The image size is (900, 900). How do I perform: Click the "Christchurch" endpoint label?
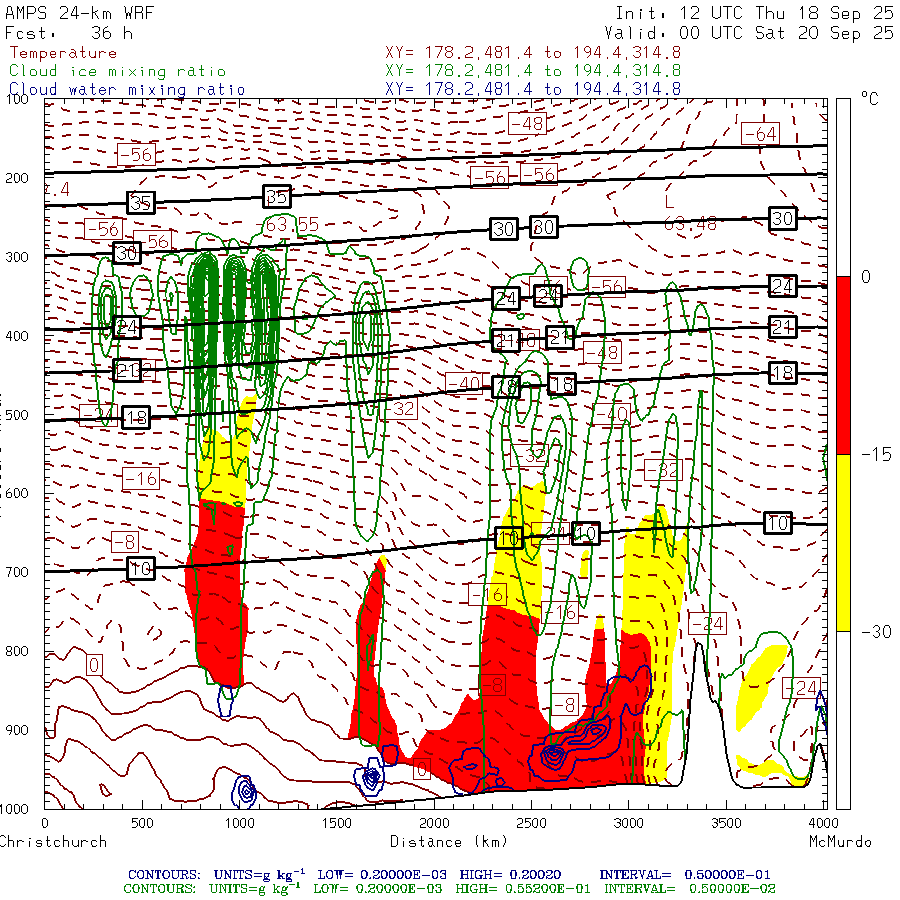[x=53, y=841]
